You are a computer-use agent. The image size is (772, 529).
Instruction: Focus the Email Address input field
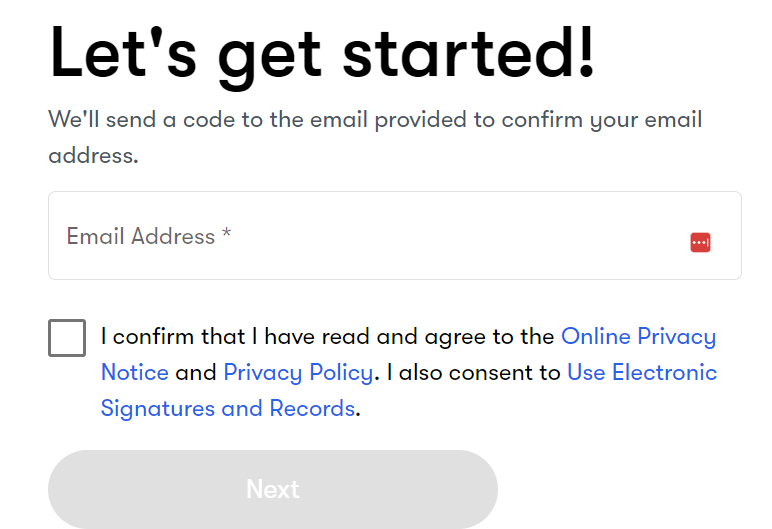394,235
